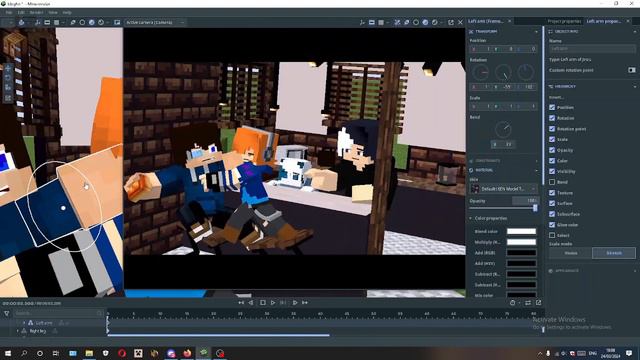The height and width of the screenshot is (360, 640).
Task: Click the object Name input field
Action: click(x=592, y=49)
